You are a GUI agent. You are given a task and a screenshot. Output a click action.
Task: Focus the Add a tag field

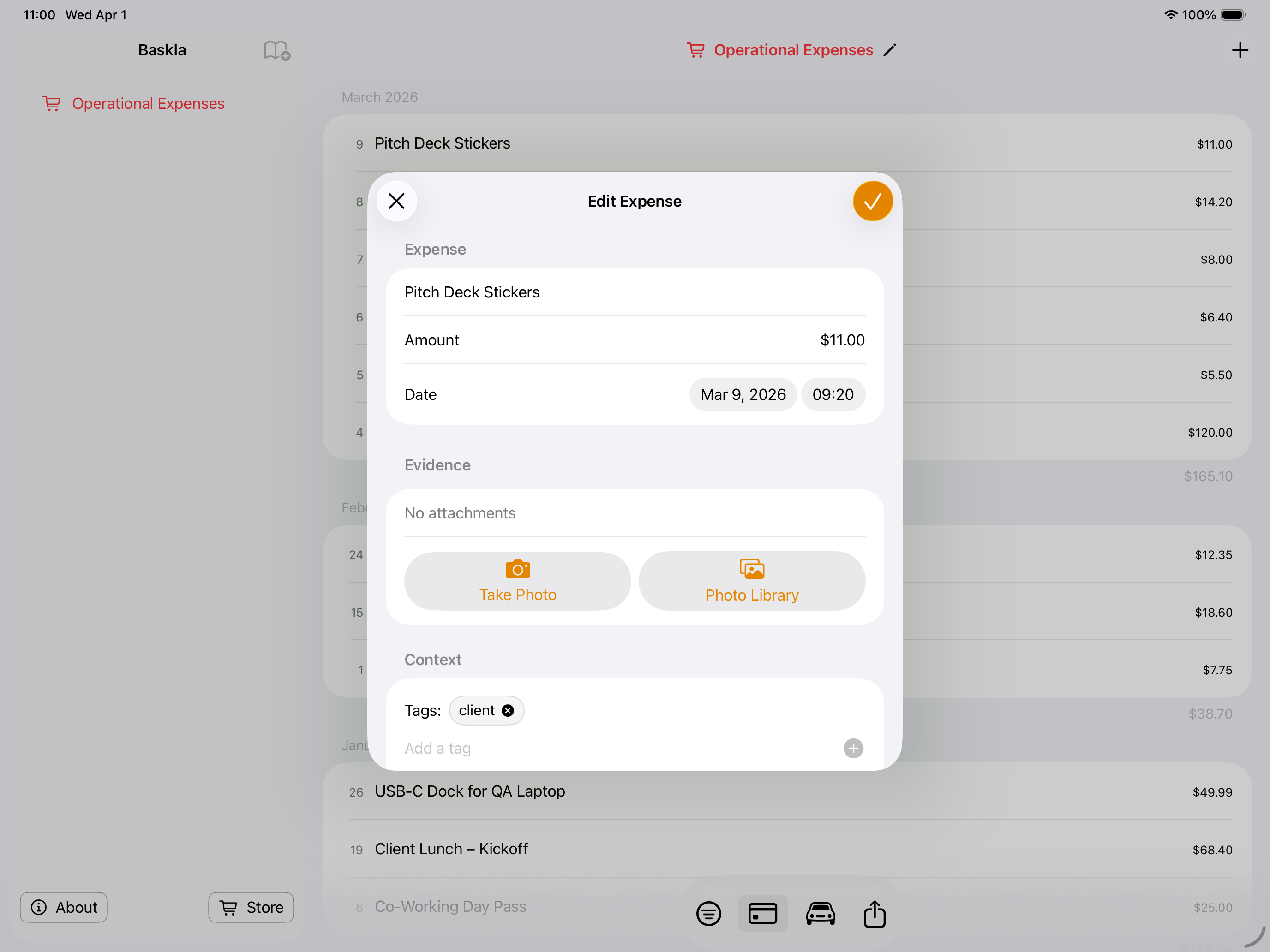pyautogui.click(x=614, y=748)
